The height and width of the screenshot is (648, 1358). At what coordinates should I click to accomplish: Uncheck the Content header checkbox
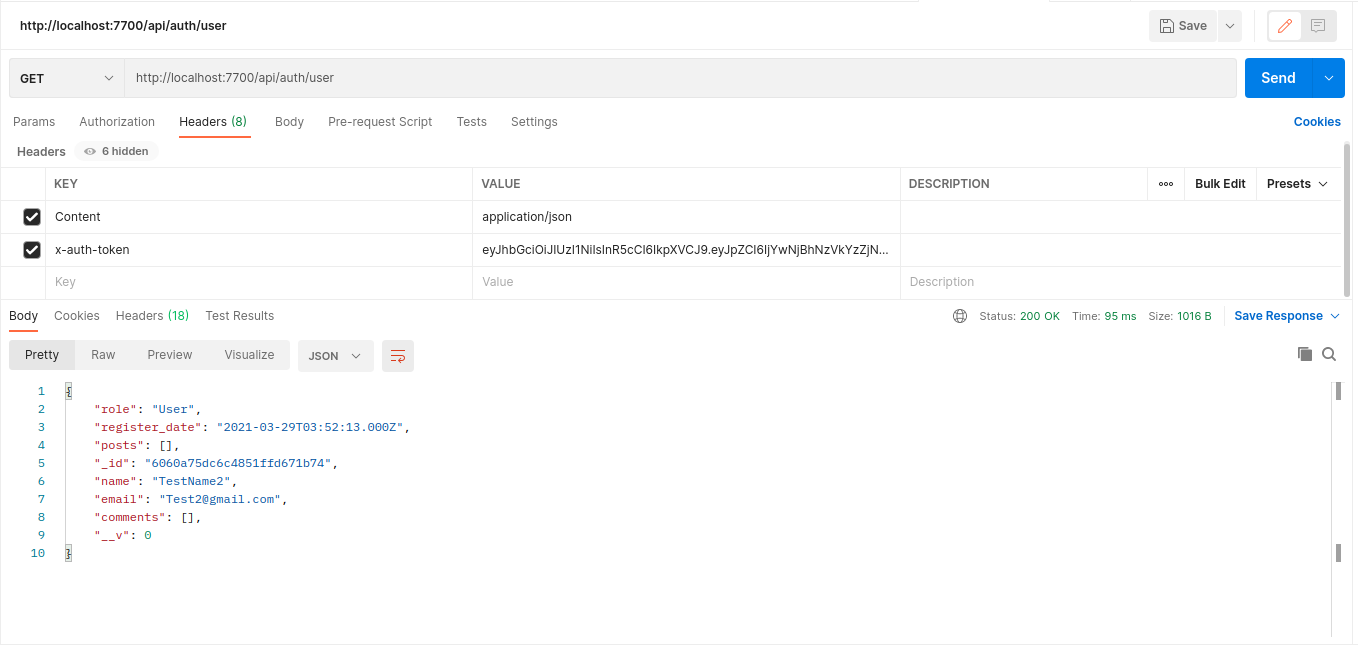point(32,217)
